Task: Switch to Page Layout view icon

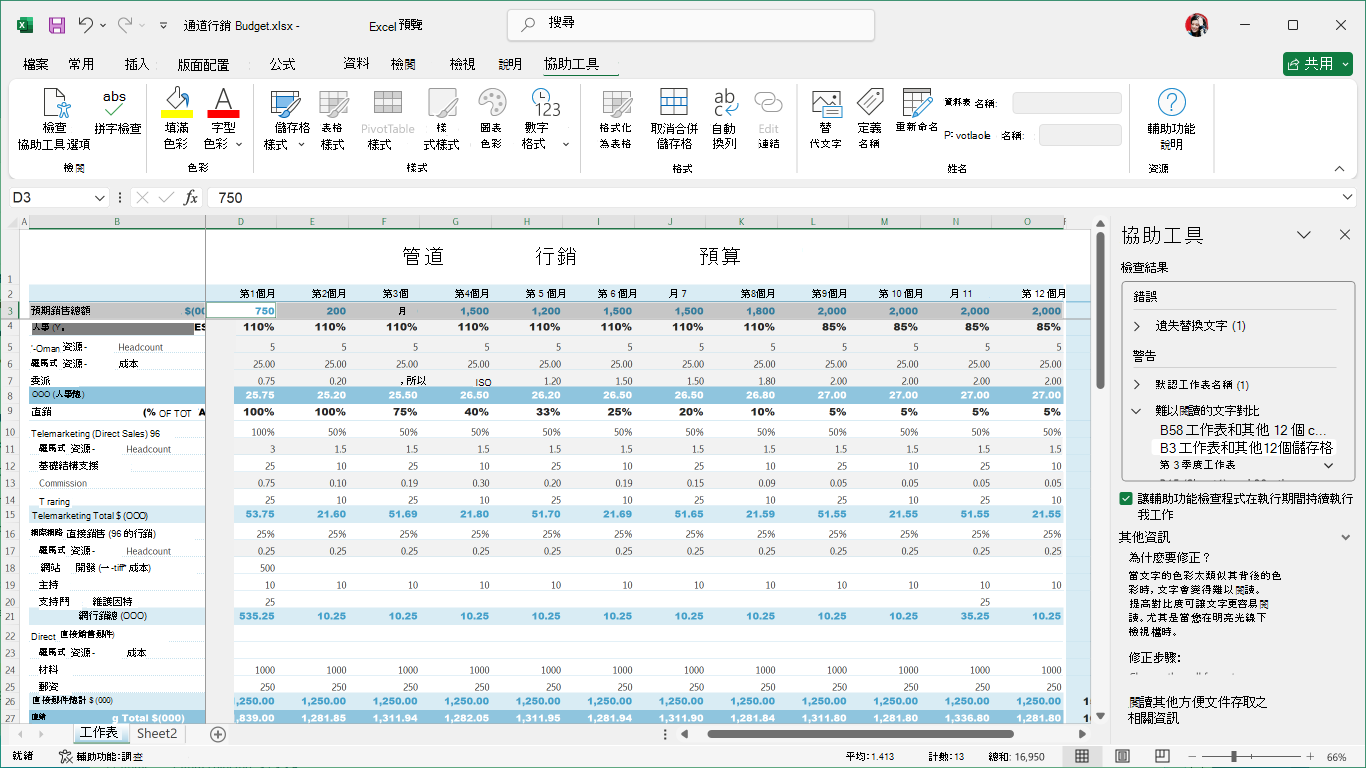Action: tap(1122, 757)
